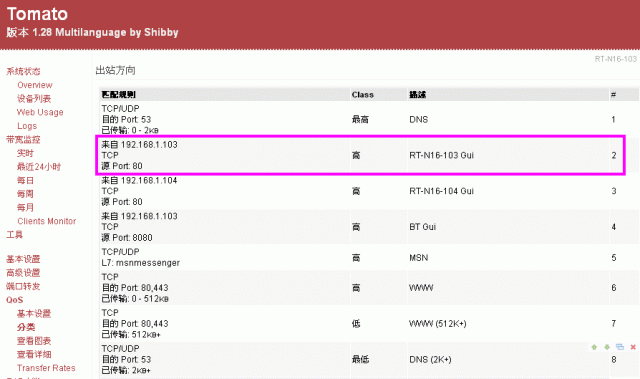This screenshot has width=640, height=379.
Task: Click '已传输: 512KB+' match text
Action: pyautogui.click(x=131, y=335)
